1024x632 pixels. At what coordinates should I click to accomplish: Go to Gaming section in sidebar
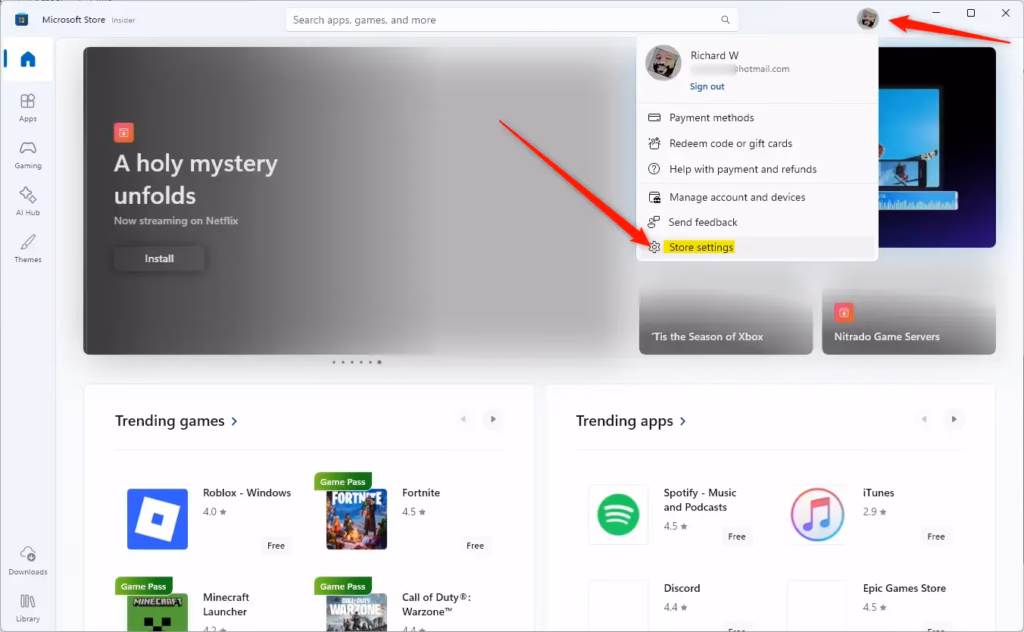pyautogui.click(x=28, y=153)
